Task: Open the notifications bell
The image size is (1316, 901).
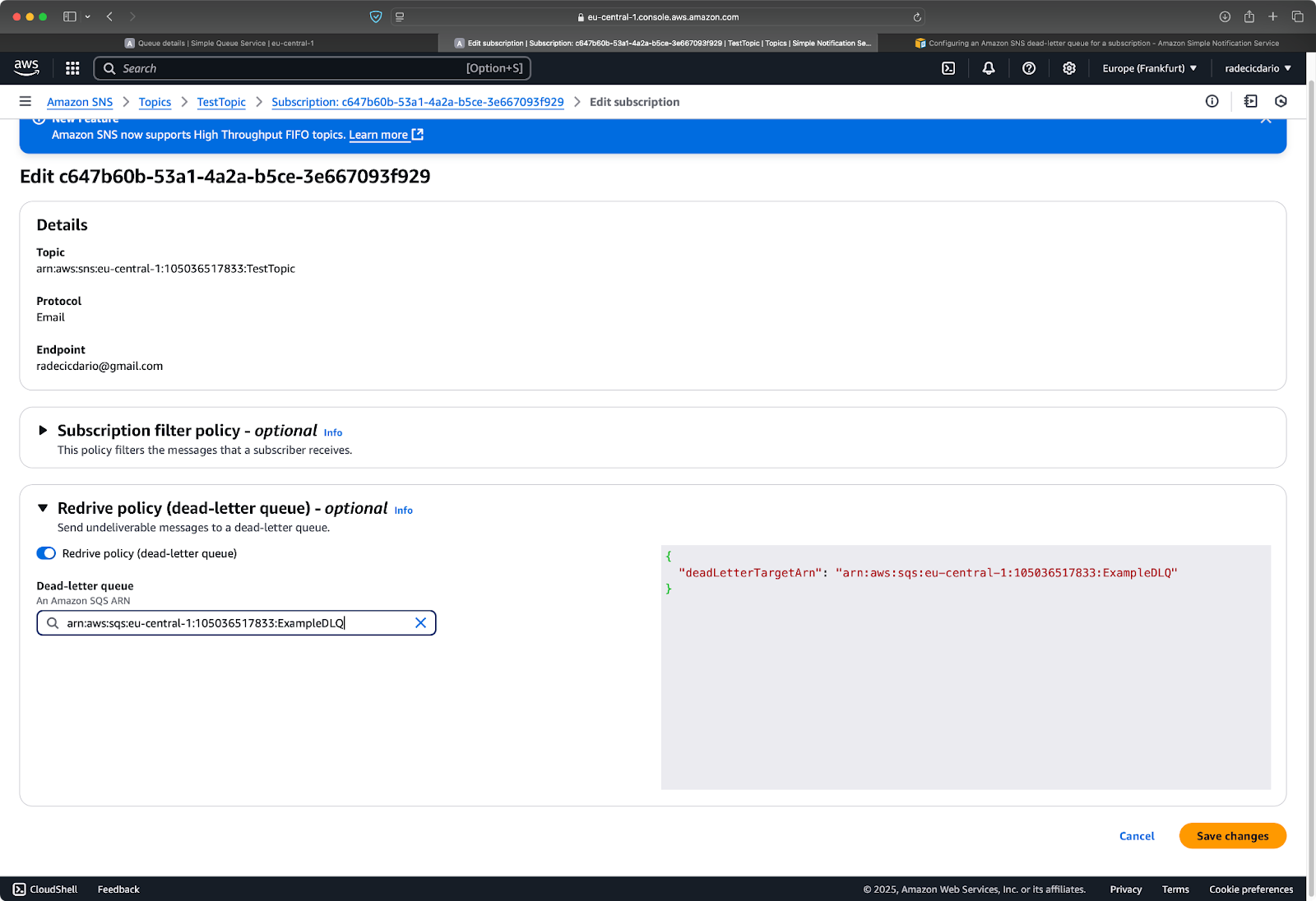Action: [x=989, y=68]
